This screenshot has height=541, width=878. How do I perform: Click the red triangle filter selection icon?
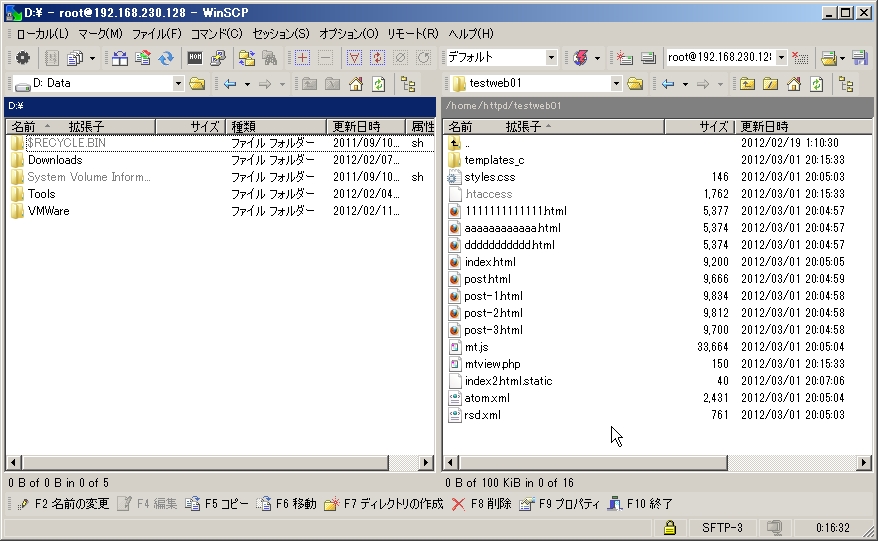354,58
